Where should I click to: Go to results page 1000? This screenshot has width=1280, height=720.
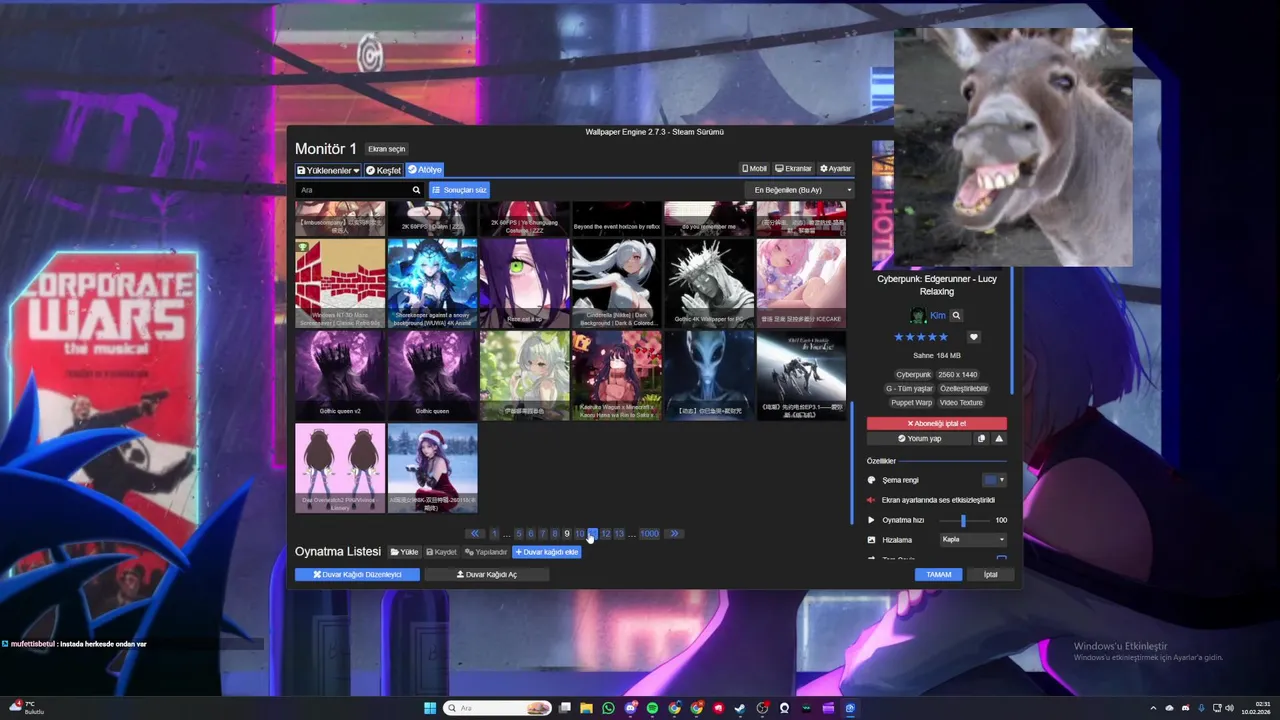[649, 534]
